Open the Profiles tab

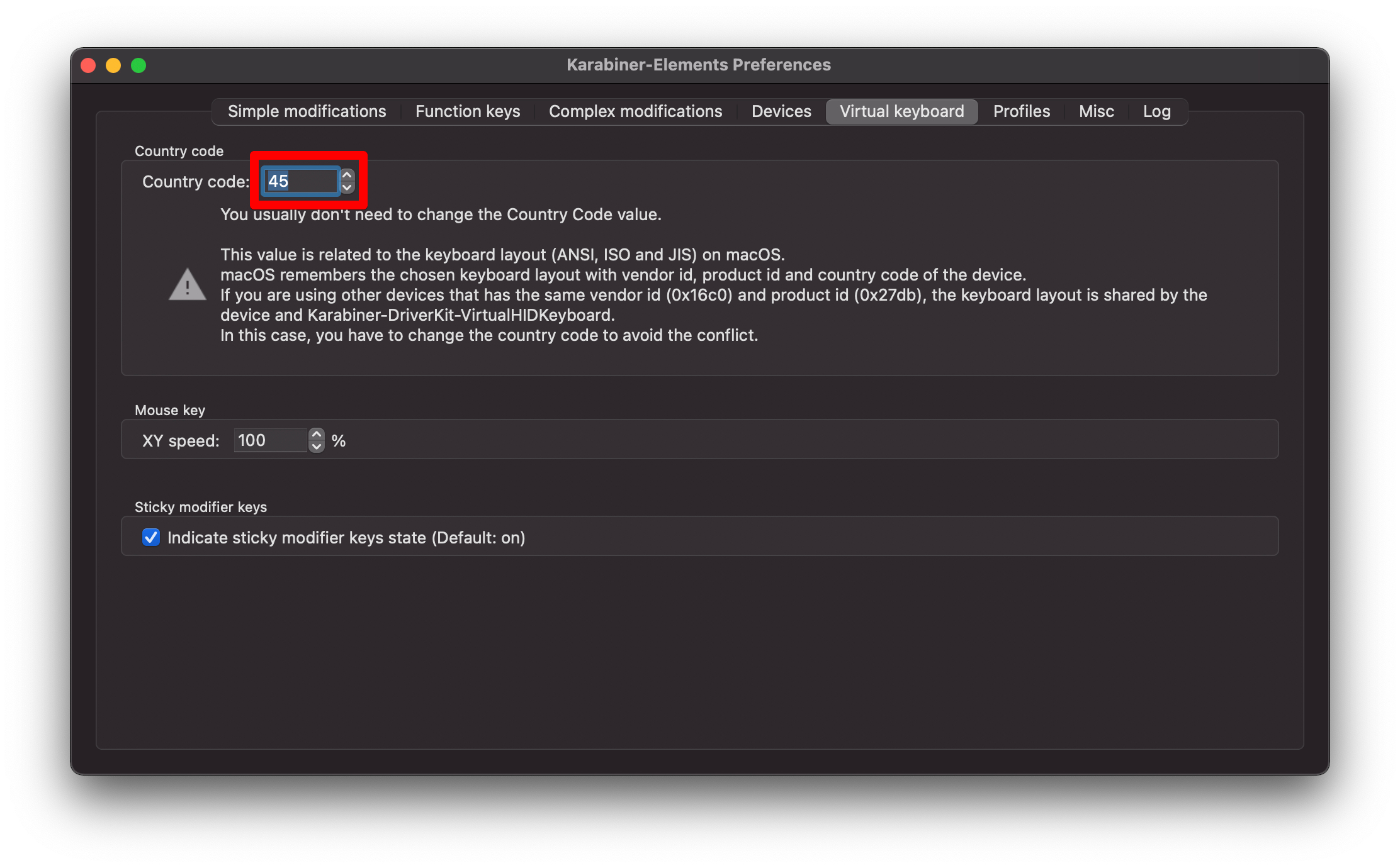click(x=1021, y=111)
